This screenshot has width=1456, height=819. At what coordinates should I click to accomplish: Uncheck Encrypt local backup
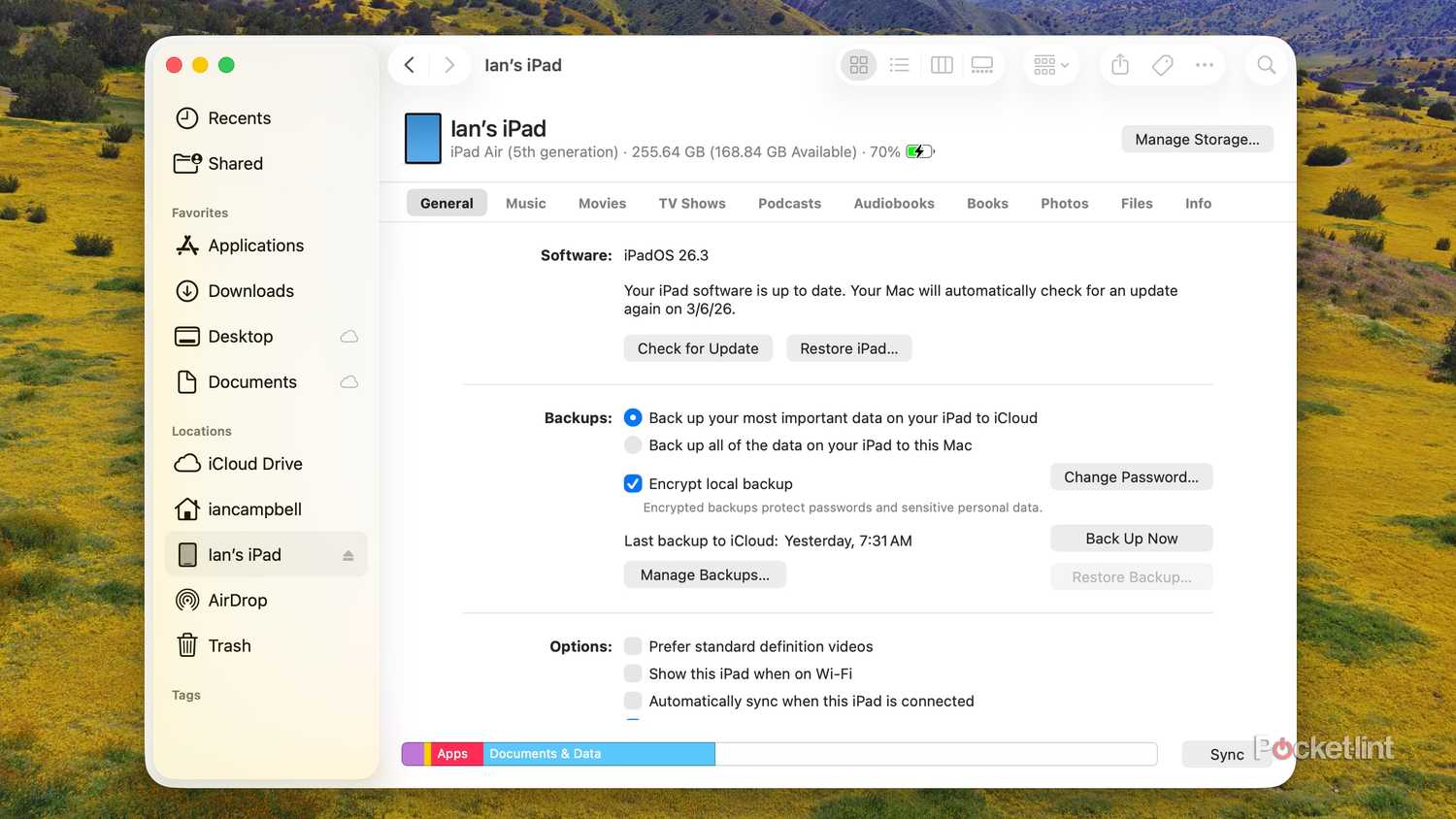(633, 483)
